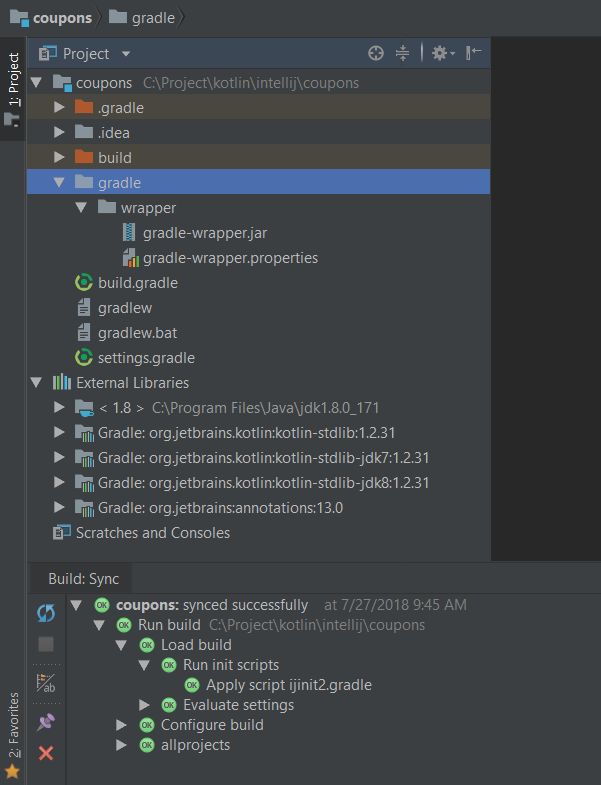Expand the build folder
The width and height of the screenshot is (601, 785).
coord(59,157)
